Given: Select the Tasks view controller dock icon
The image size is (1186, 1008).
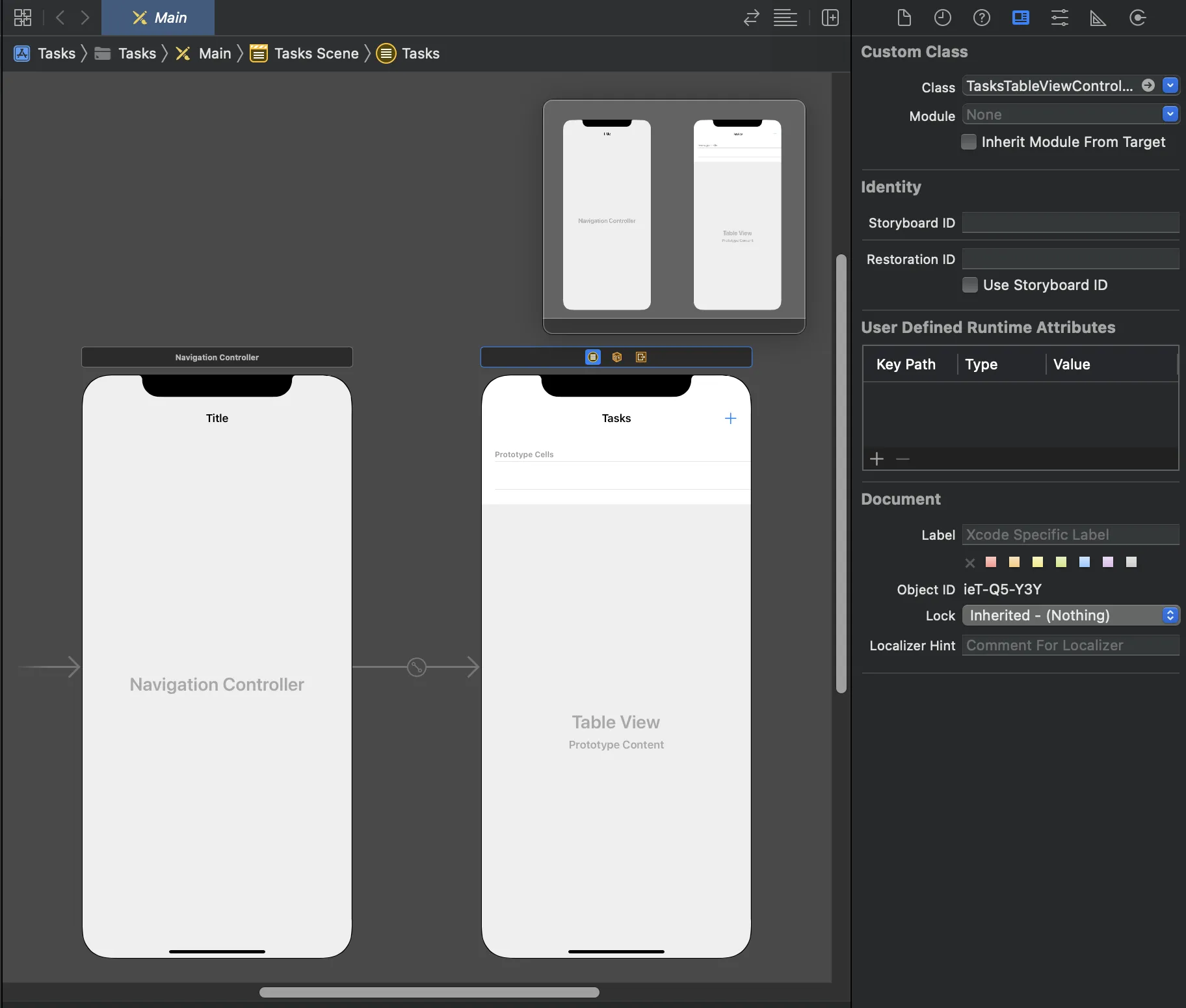Looking at the screenshot, I should pyautogui.click(x=593, y=357).
